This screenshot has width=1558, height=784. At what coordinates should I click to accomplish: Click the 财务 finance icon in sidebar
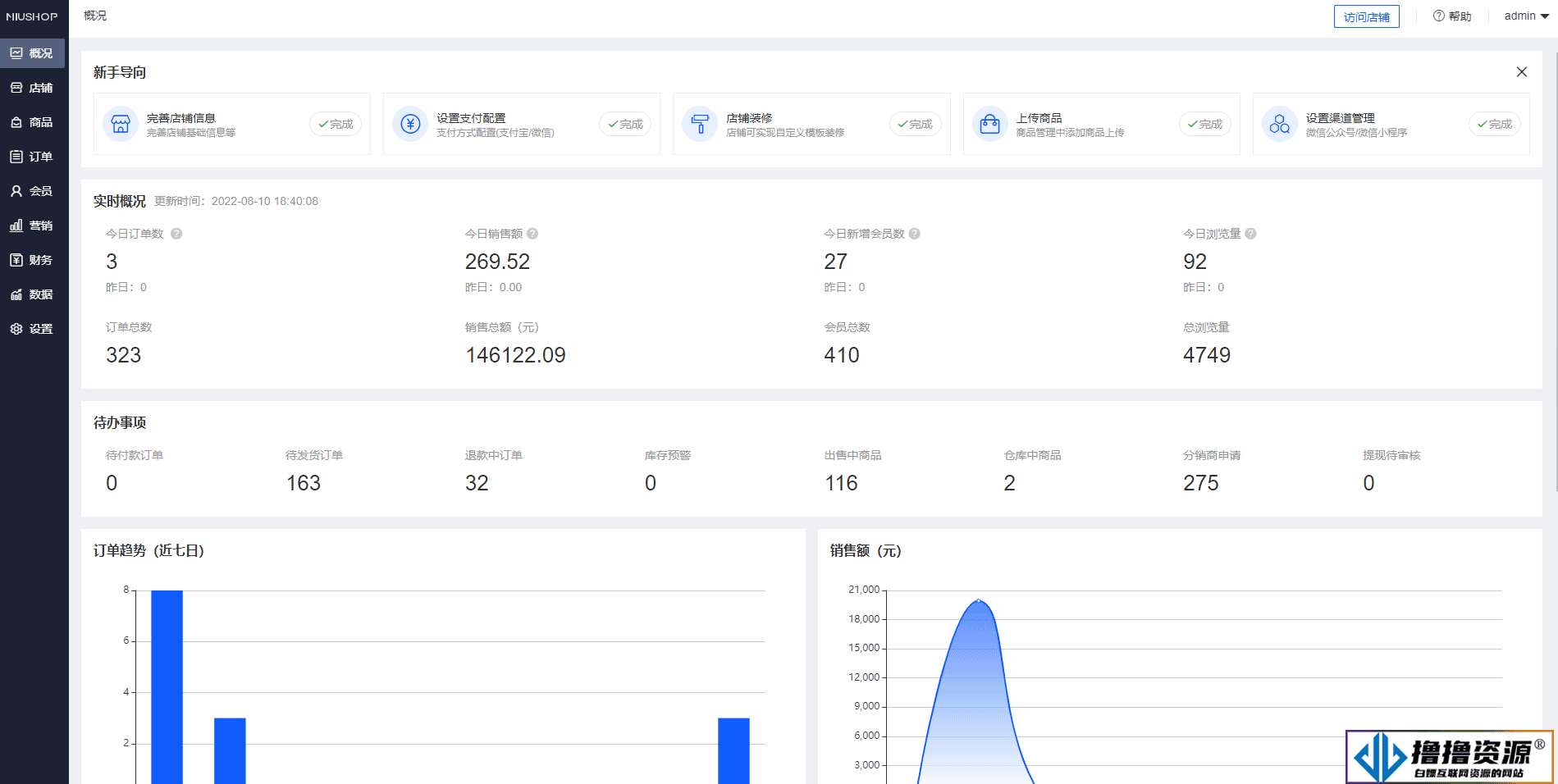16,260
